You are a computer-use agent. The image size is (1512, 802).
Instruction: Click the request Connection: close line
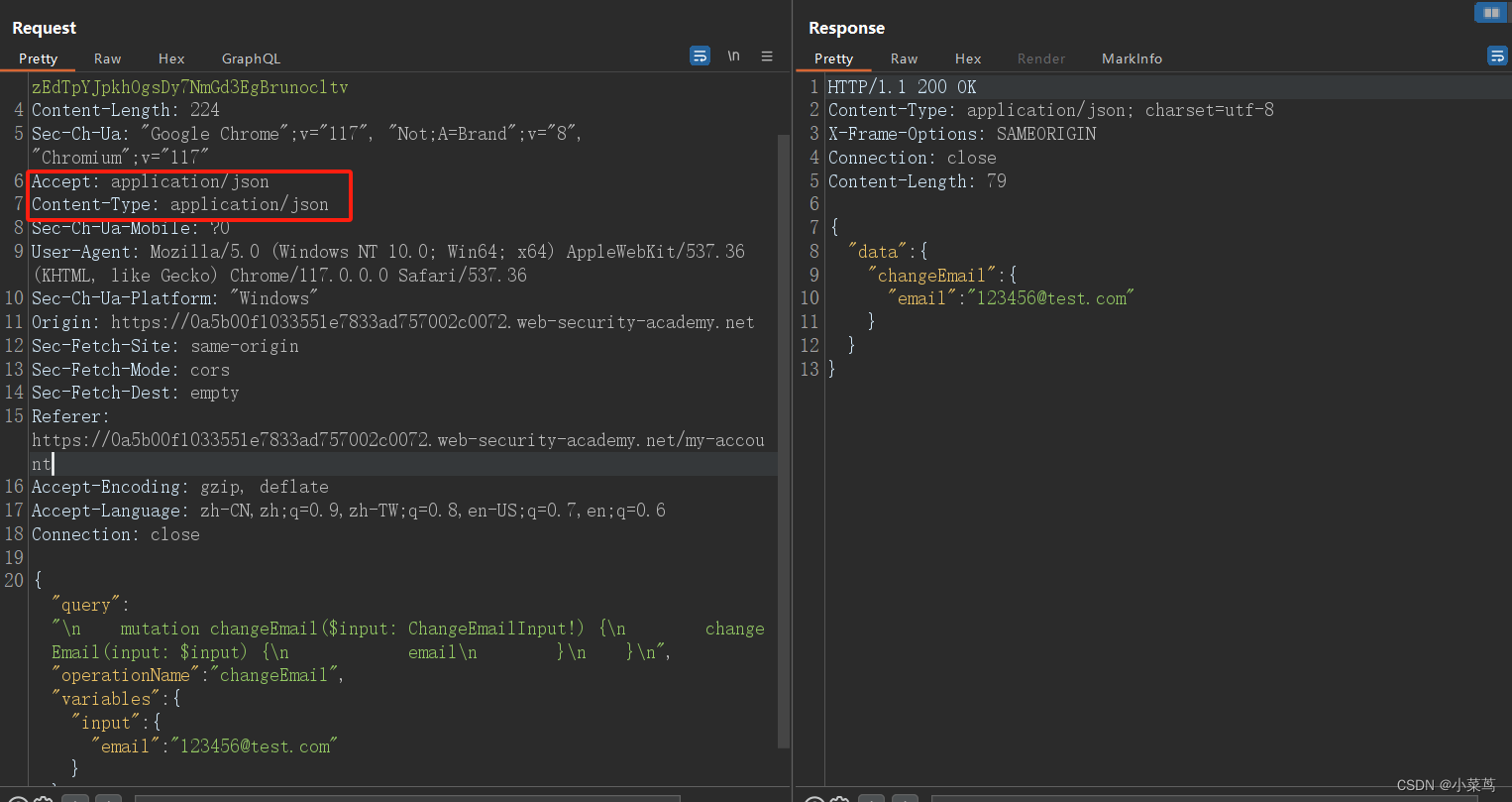(116, 534)
